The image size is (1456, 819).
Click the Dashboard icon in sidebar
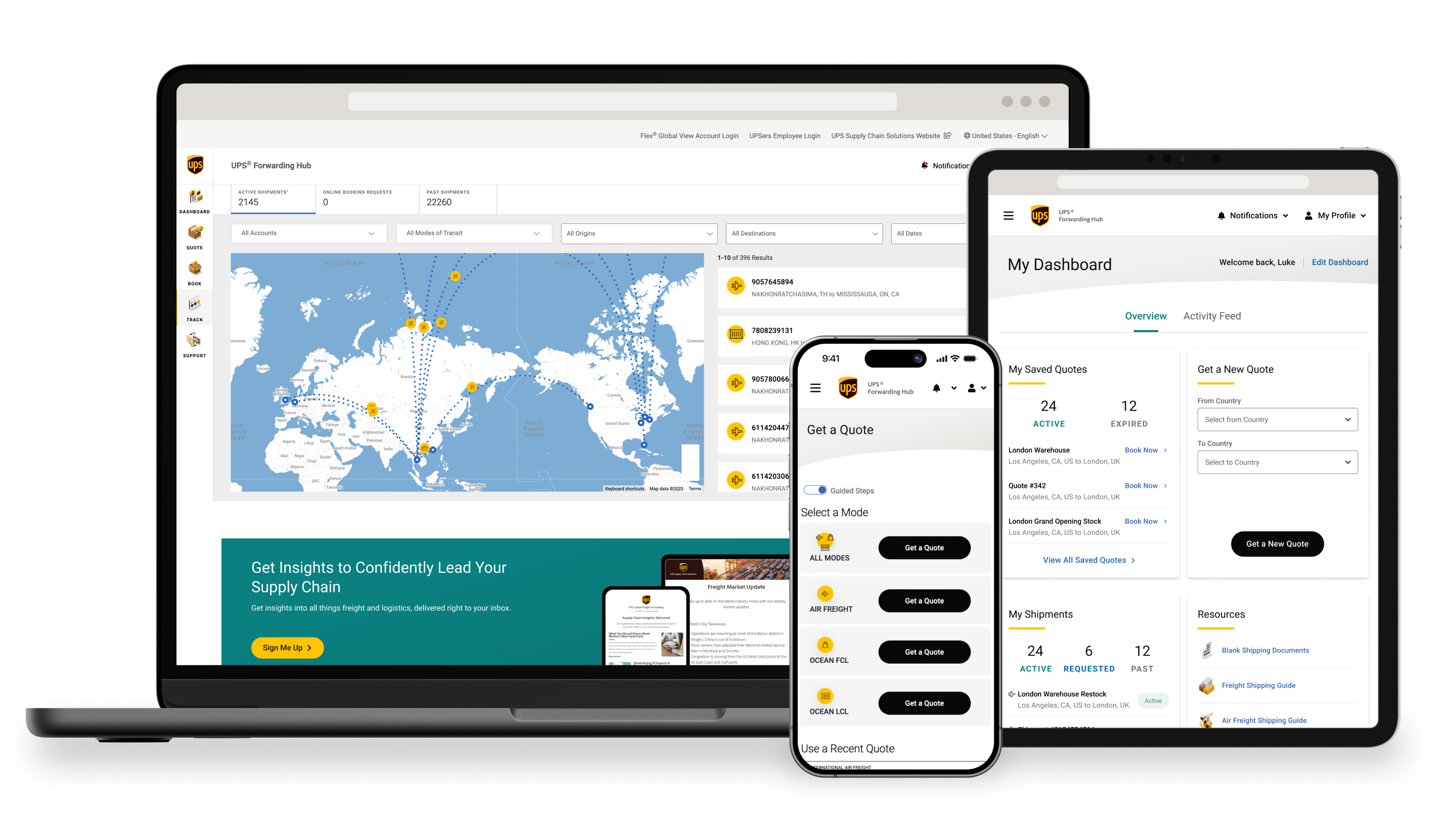[195, 199]
